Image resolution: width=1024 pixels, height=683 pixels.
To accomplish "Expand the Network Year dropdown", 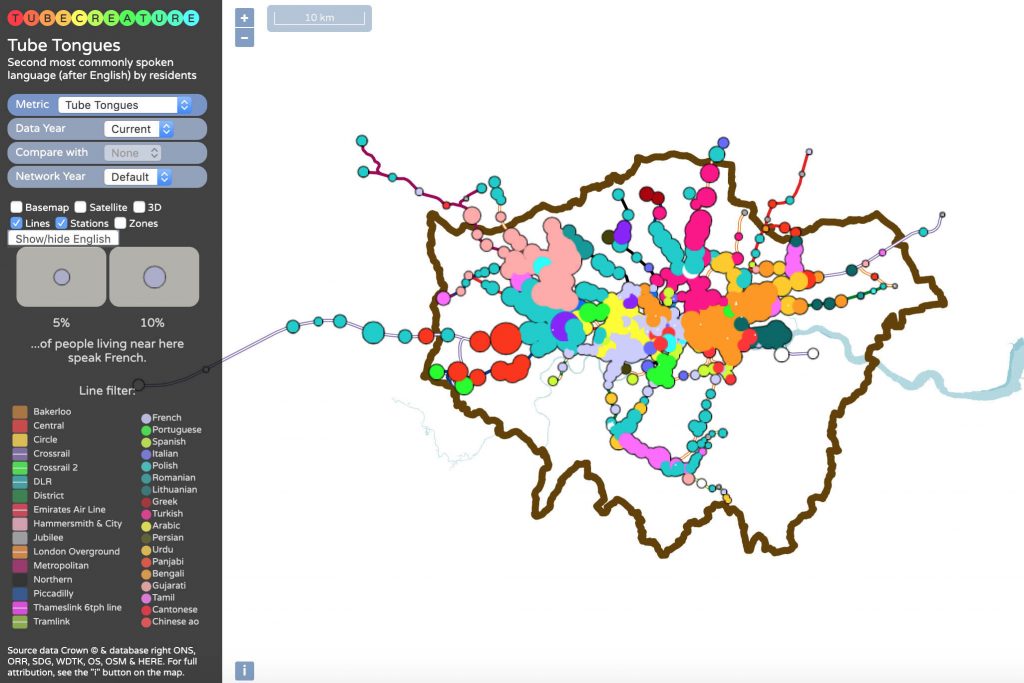I will (x=139, y=177).
